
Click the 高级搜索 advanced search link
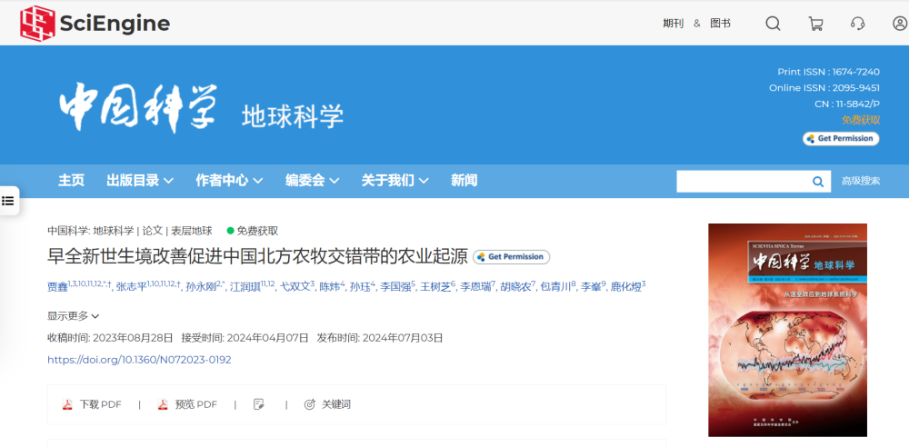[860, 181]
